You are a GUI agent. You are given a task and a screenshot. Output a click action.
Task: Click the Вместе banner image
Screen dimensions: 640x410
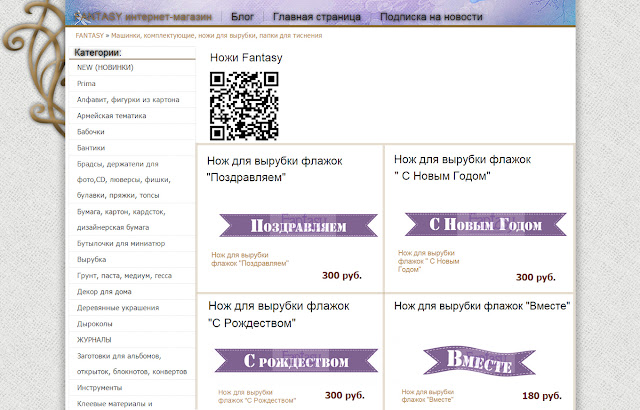pos(479,361)
